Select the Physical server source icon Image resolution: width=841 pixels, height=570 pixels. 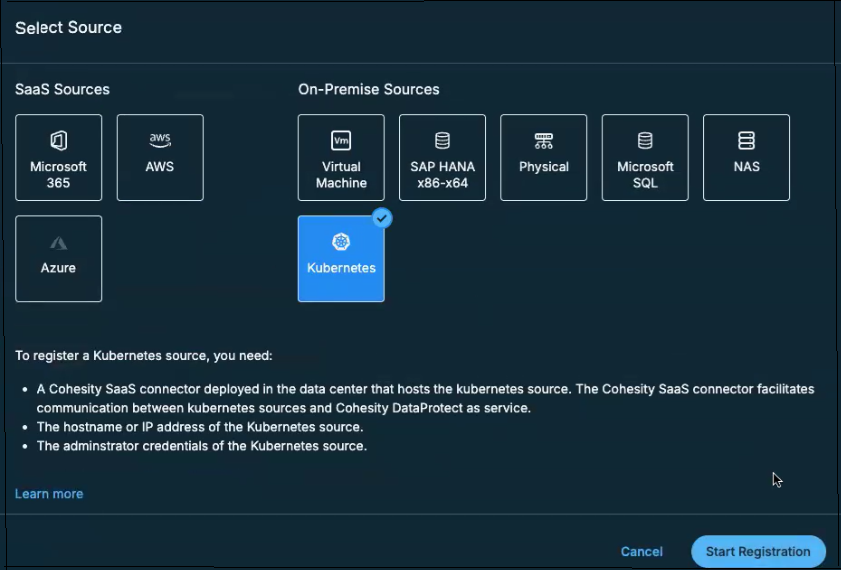coord(543,141)
